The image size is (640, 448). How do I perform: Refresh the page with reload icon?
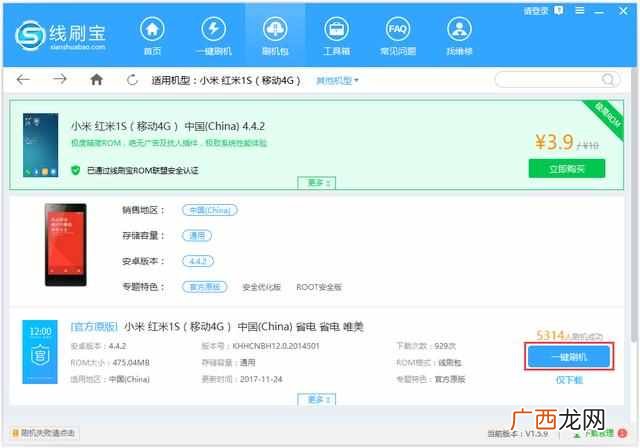pos(132,80)
